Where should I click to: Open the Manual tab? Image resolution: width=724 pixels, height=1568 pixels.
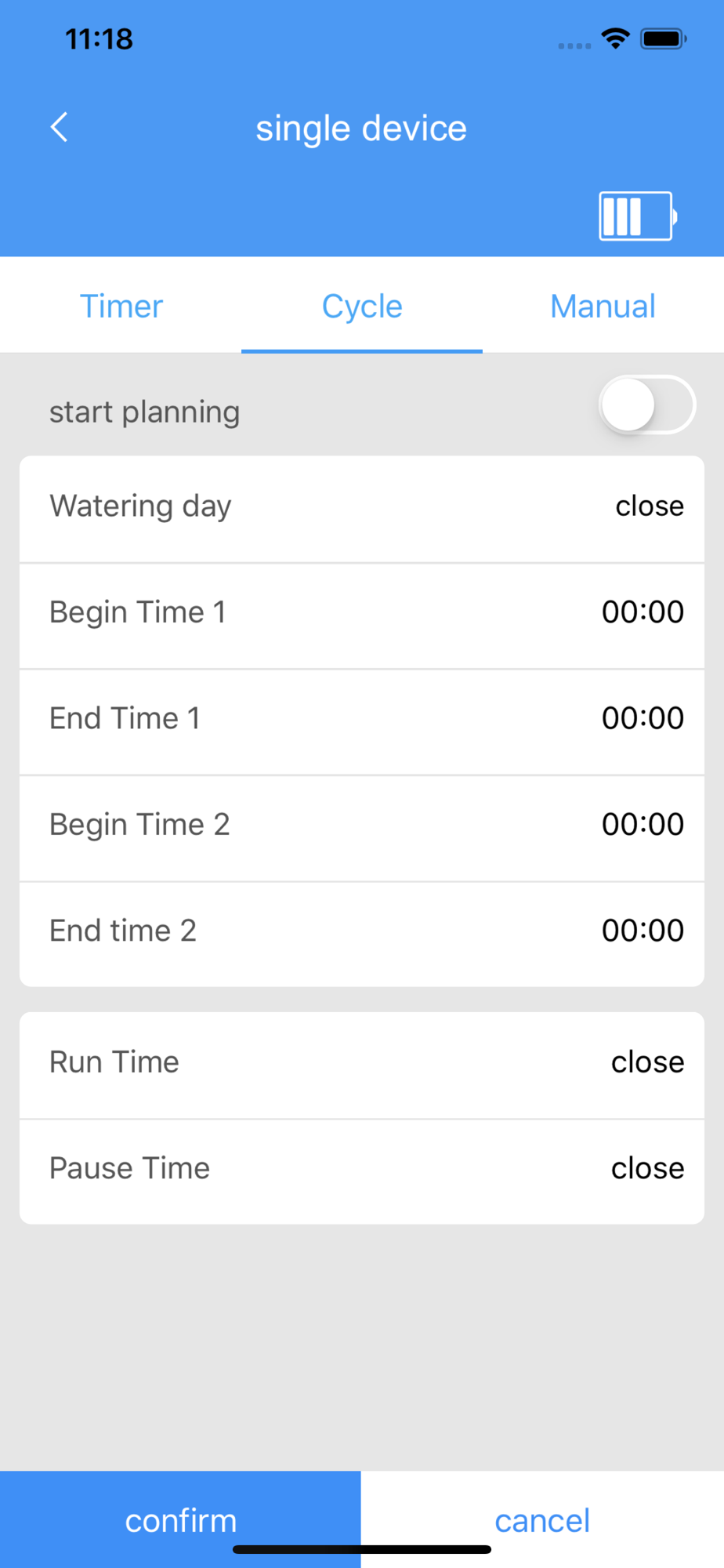(603, 306)
